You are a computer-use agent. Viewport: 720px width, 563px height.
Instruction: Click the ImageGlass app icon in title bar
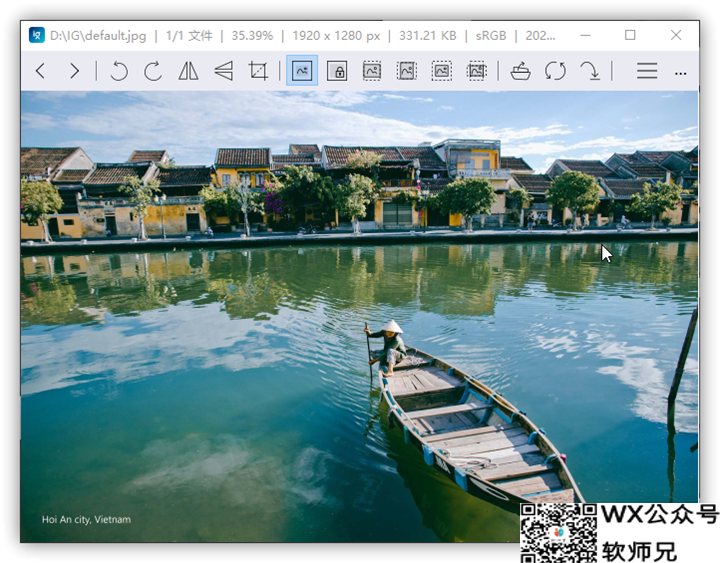(x=37, y=35)
